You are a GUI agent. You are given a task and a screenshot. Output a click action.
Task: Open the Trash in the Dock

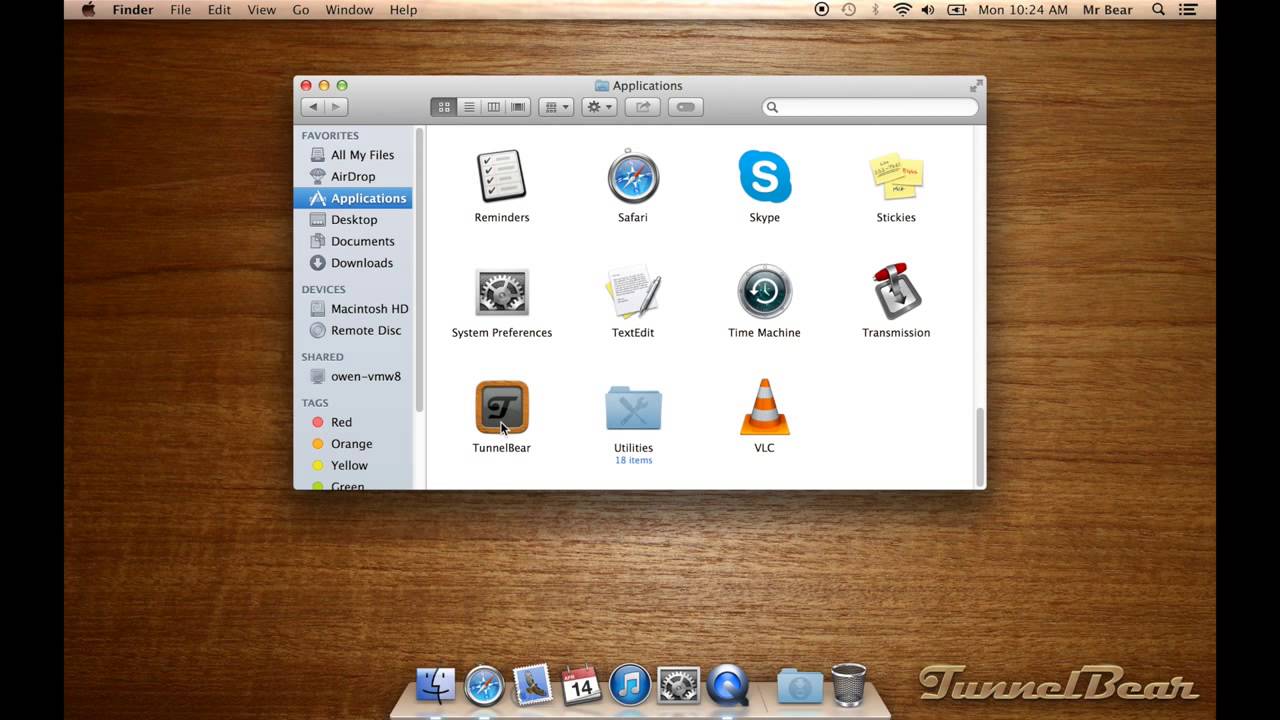848,685
